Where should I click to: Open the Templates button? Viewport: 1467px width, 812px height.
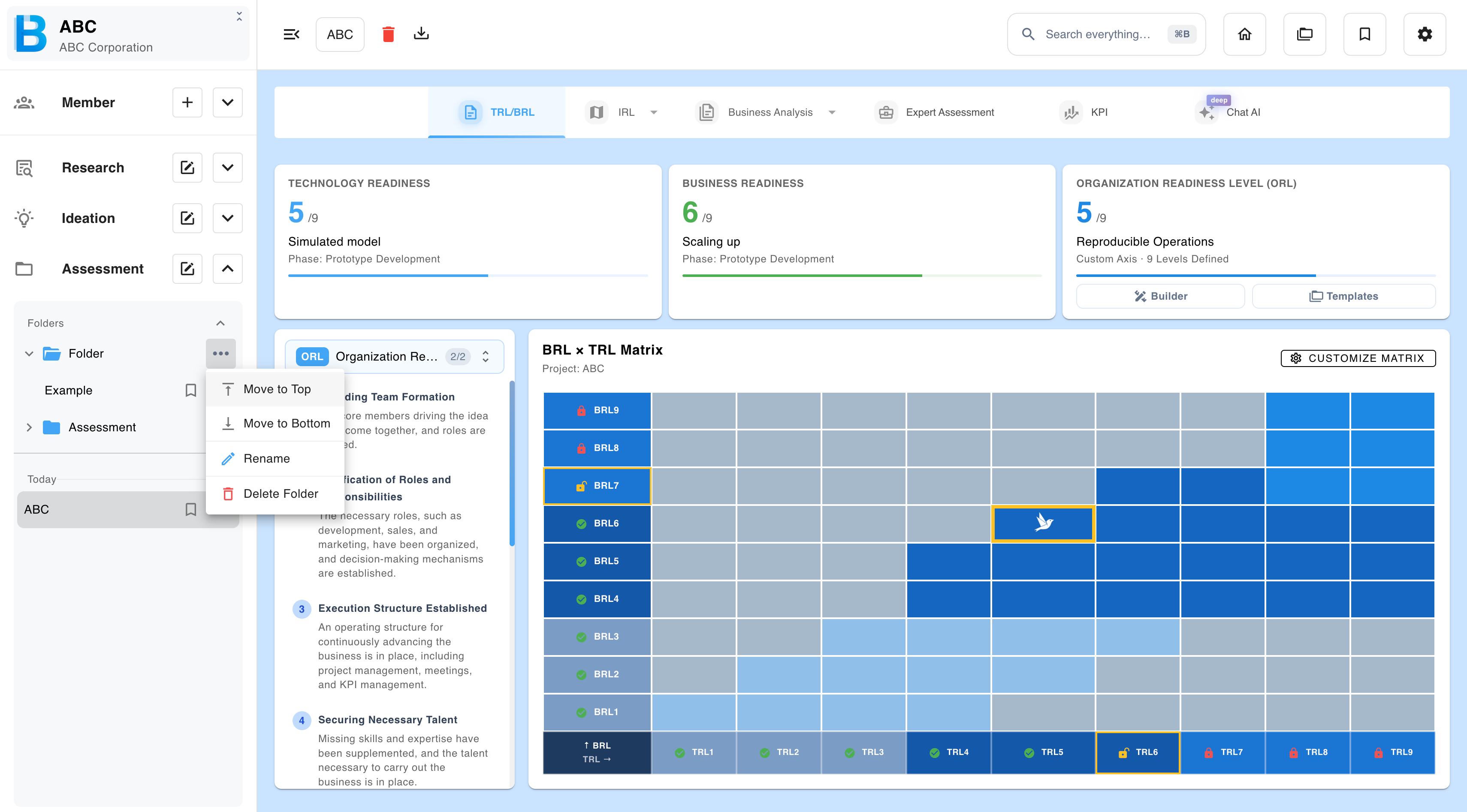click(1343, 296)
